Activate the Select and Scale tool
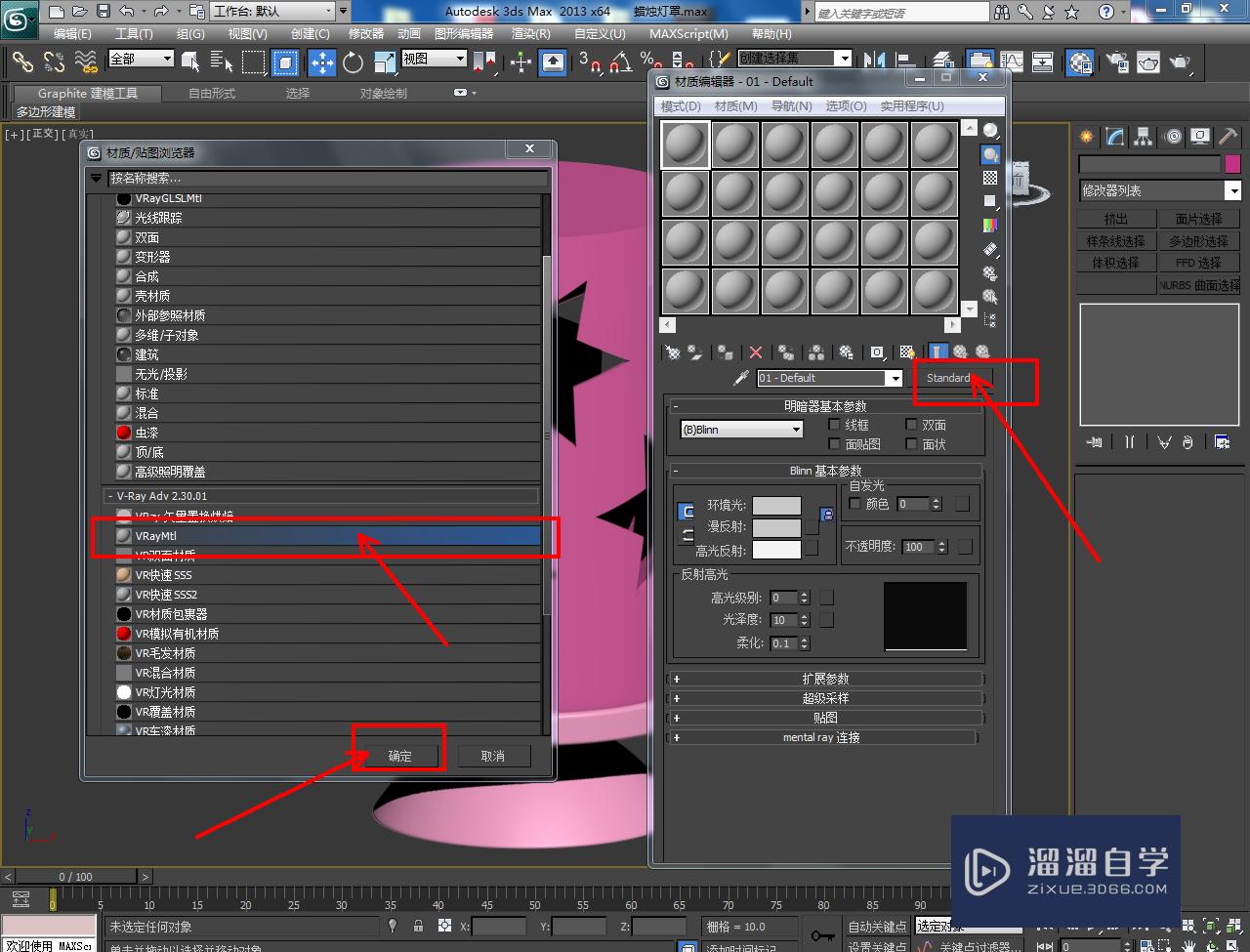This screenshot has width=1250, height=952. (384, 62)
